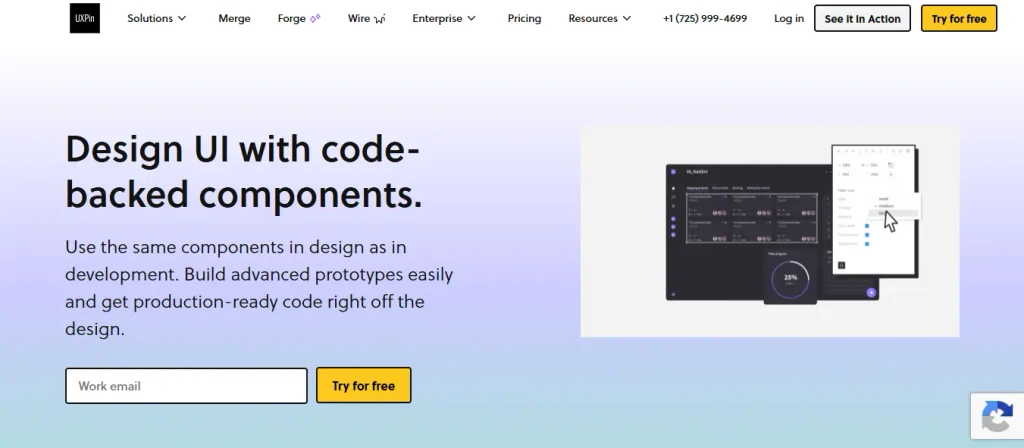Open the Merge page

[x=234, y=18]
